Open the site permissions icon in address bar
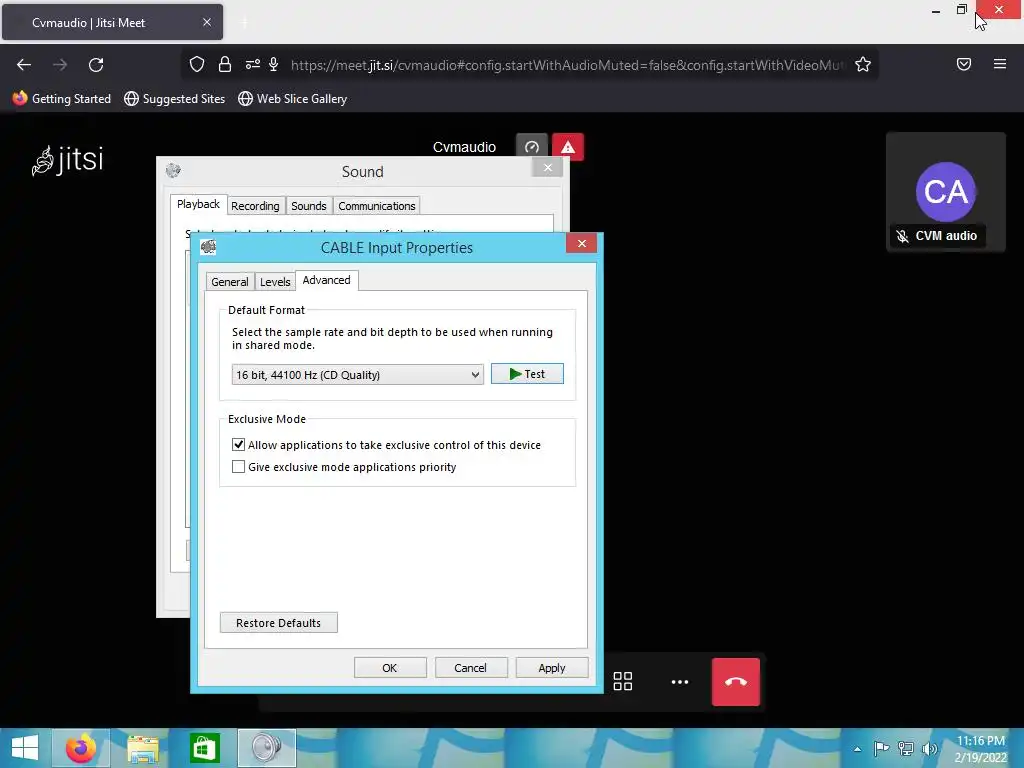Viewport: 1024px width, 768px height. pos(253,64)
